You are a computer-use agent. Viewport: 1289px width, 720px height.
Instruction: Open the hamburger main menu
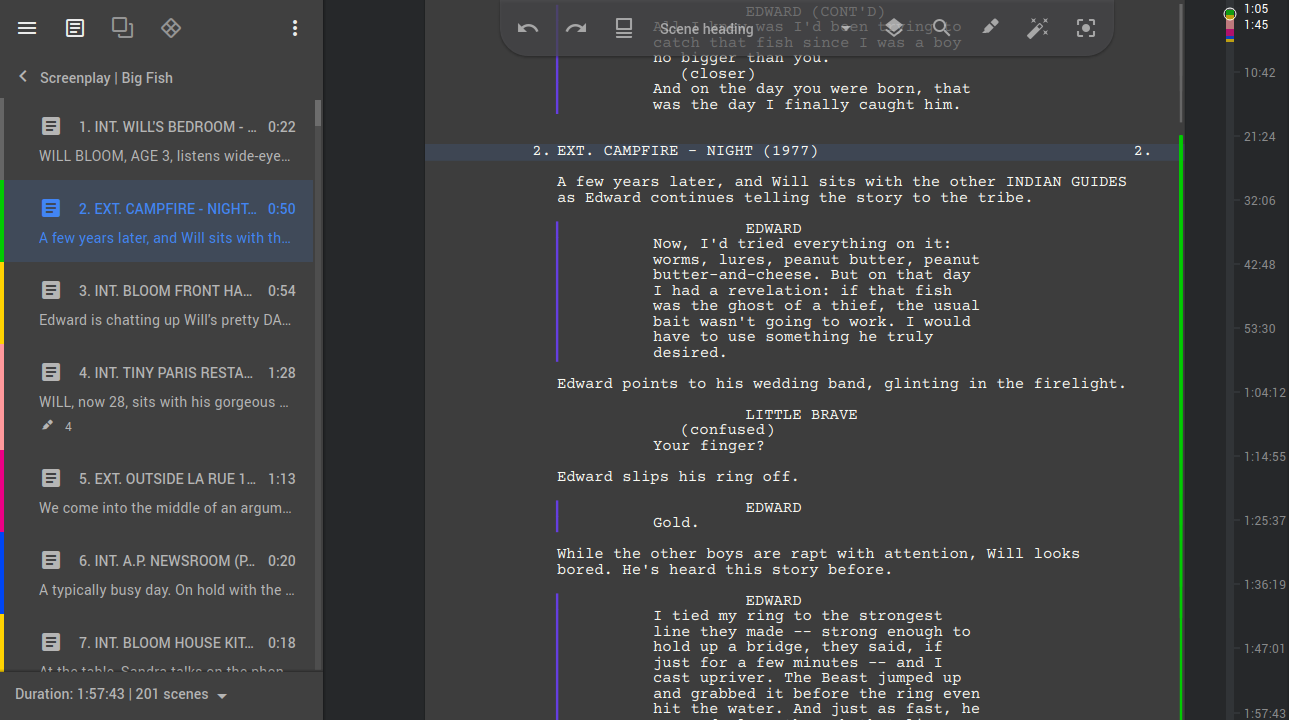click(27, 28)
